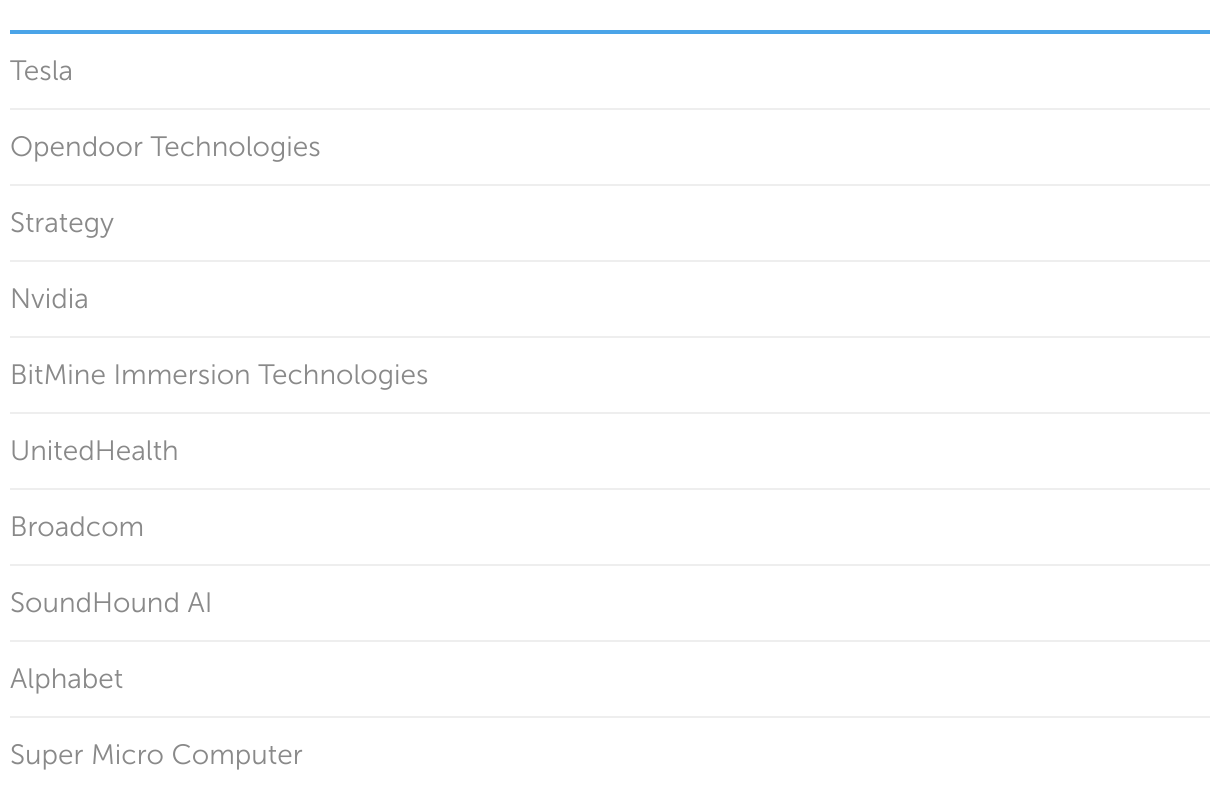1220x802 pixels.
Task: Open the Opendoor Technologies stock entry
Action: coord(165,147)
